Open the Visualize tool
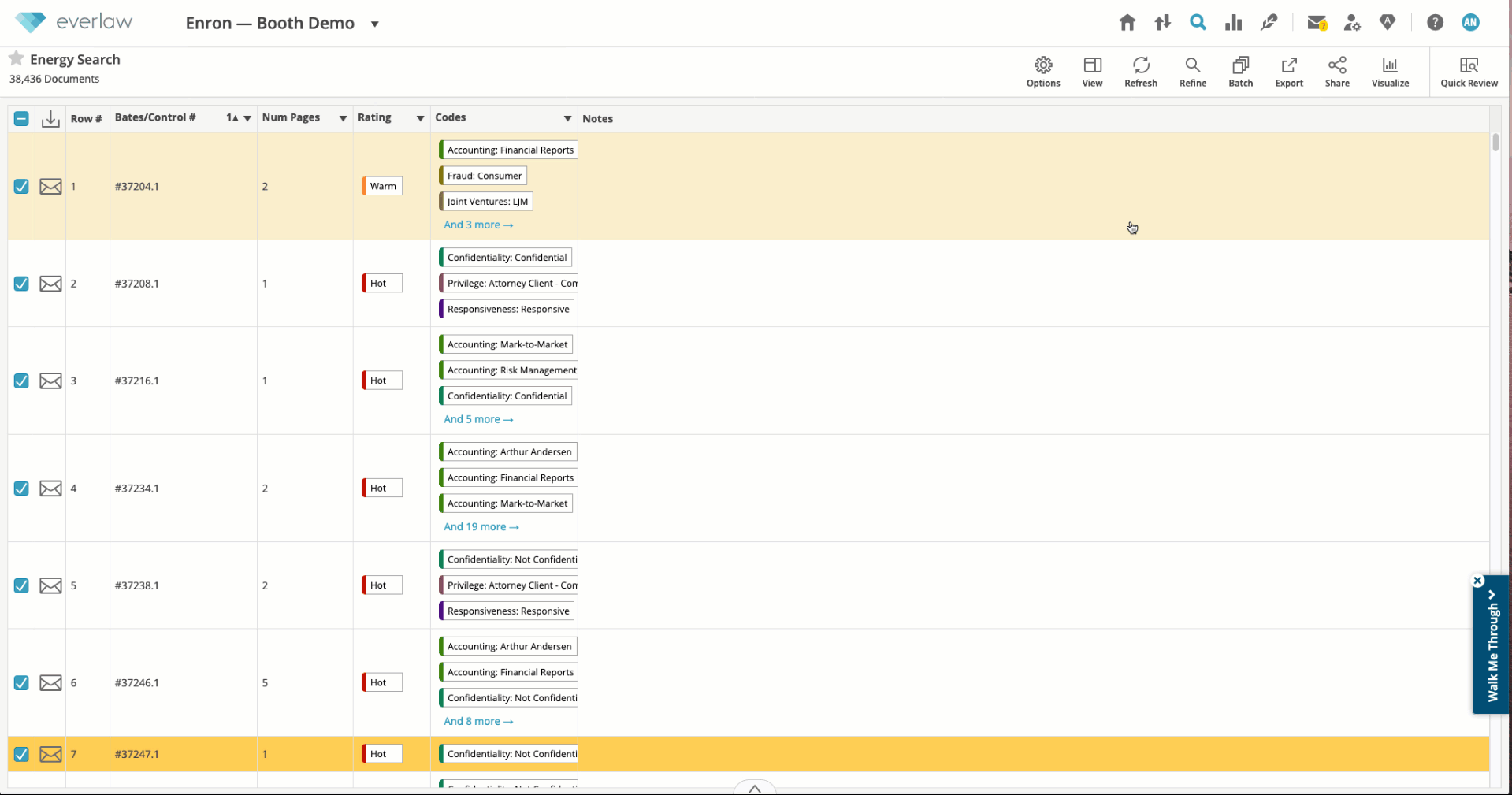The height and width of the screenshot is (795, 1512). 1390,72
